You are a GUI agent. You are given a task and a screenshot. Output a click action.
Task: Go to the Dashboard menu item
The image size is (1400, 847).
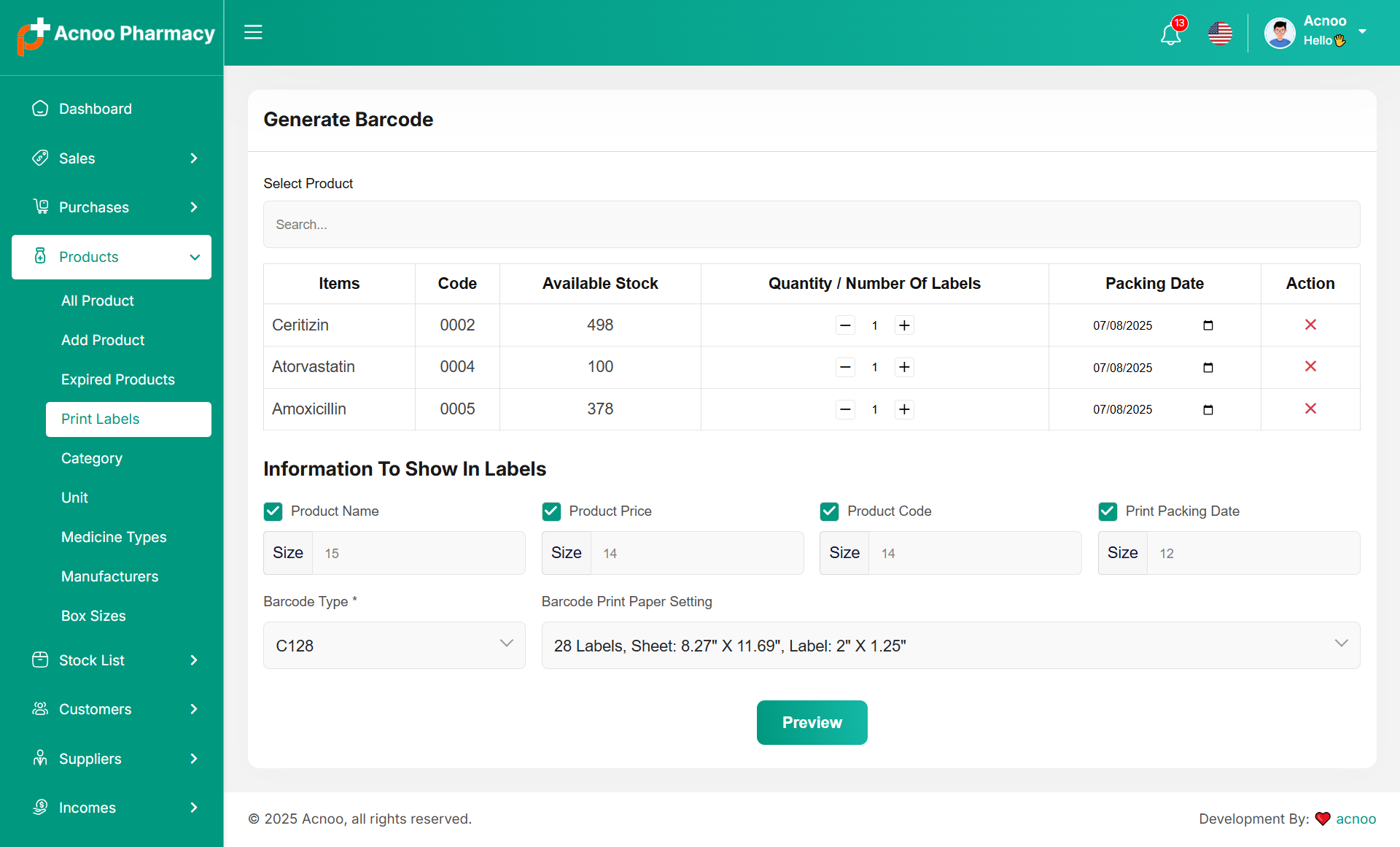click(95, 109)
